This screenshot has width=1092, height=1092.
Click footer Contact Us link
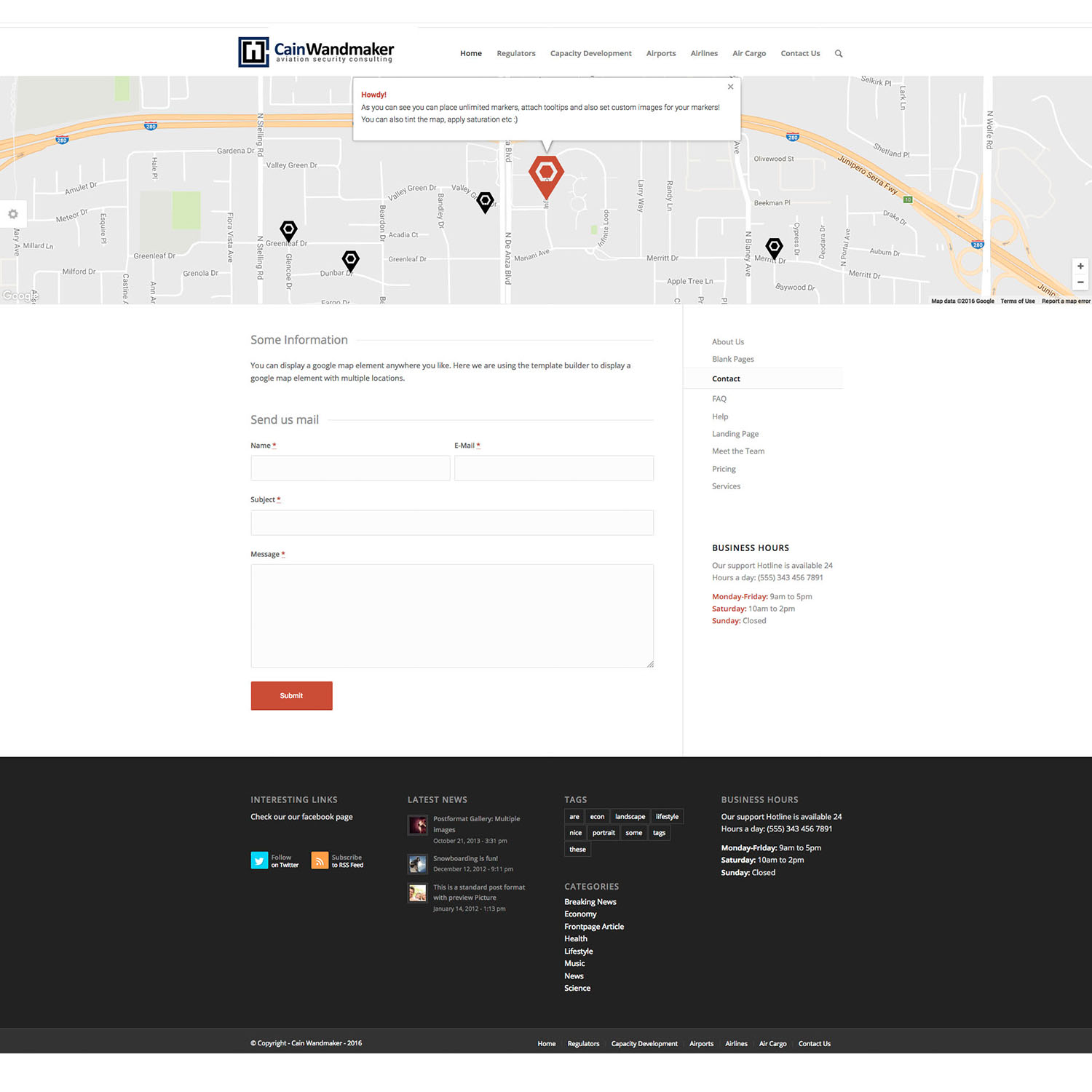point(815,1044)
